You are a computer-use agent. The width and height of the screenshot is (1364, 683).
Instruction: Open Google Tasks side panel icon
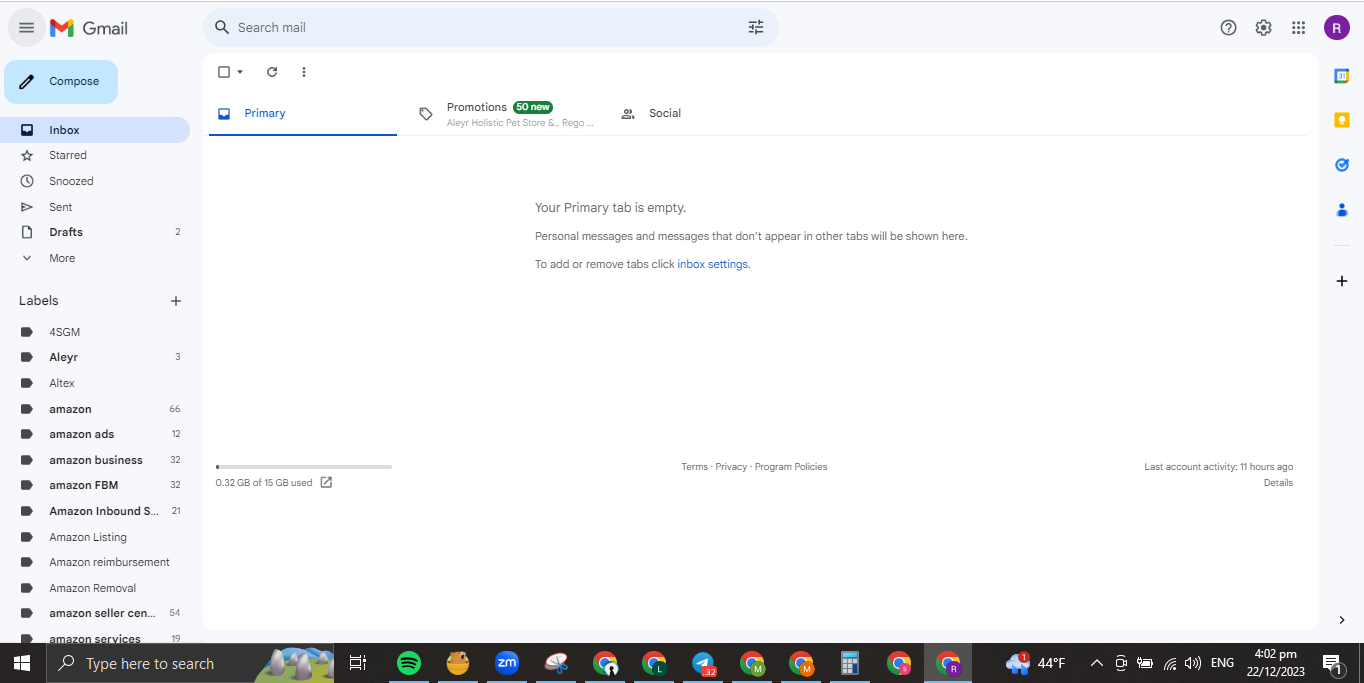(1342, 165)
